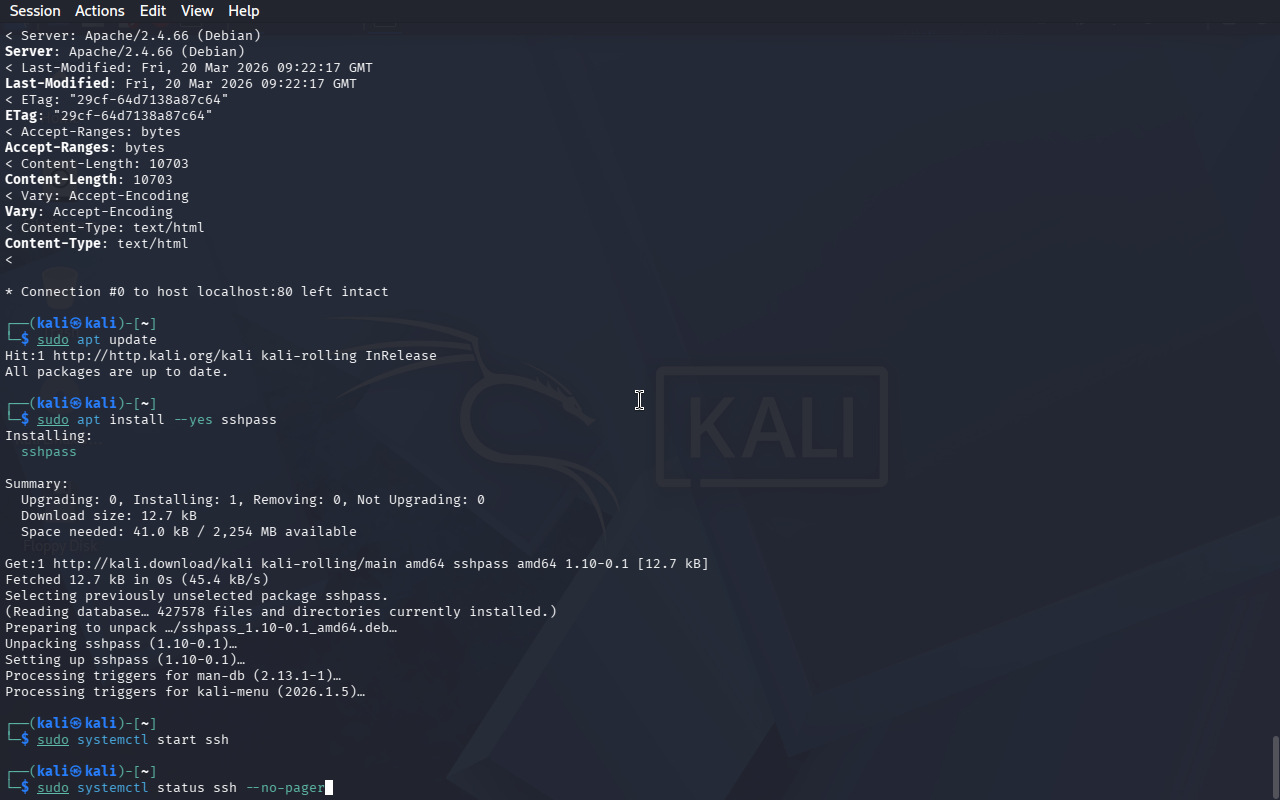Click the 'Fetched 12.7 kB in 0s' output line
The width and height of the screenshot is (1280, 800).
tap(137, 580)
